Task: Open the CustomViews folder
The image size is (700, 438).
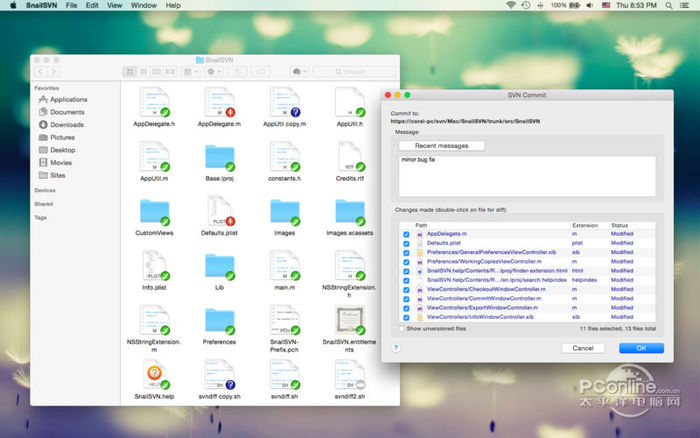Action: pos(154,213)
